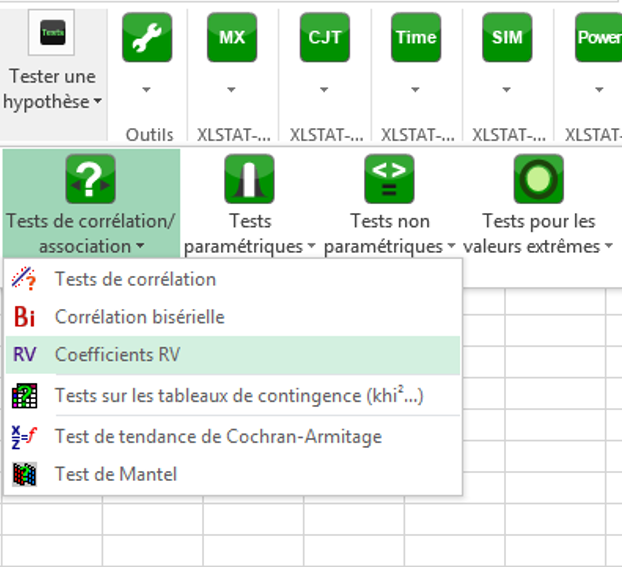Click the purple RV icon
This screenshot has width=622, height=567.
(25, 354)
